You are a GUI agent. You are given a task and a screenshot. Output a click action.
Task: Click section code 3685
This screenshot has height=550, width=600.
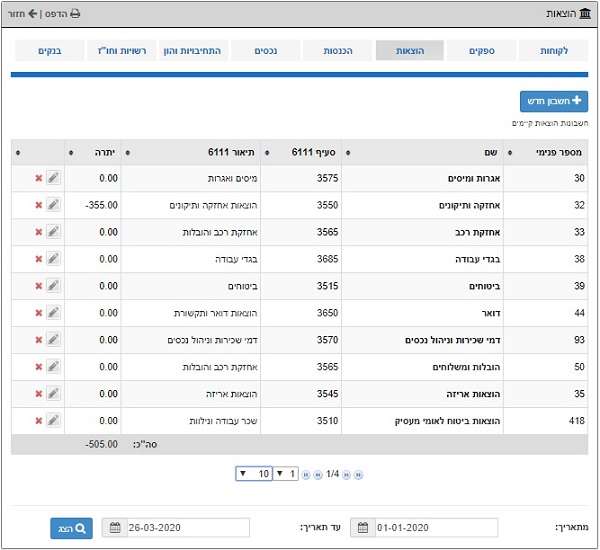point(328,259)
